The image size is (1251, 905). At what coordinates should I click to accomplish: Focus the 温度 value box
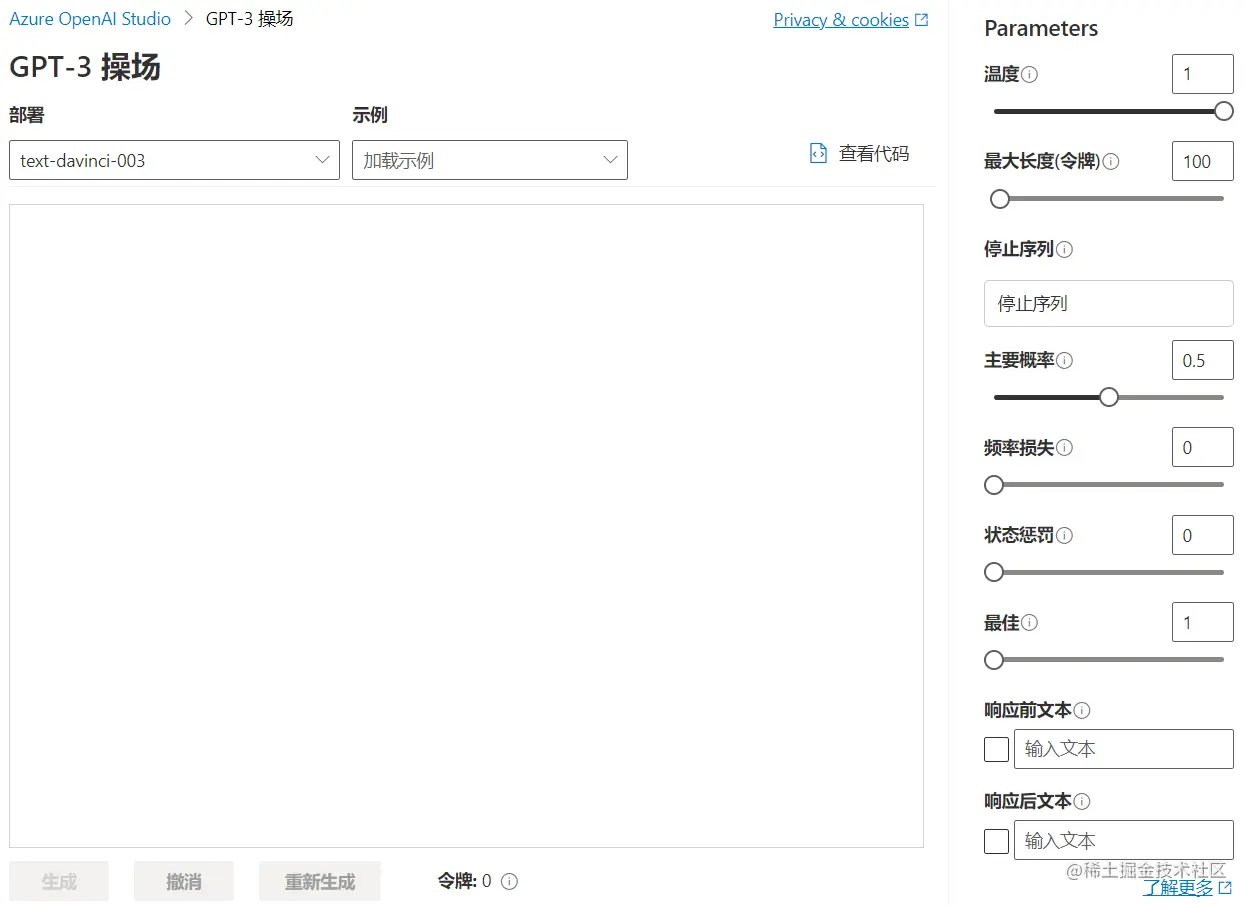click(x=1203, y=74)
